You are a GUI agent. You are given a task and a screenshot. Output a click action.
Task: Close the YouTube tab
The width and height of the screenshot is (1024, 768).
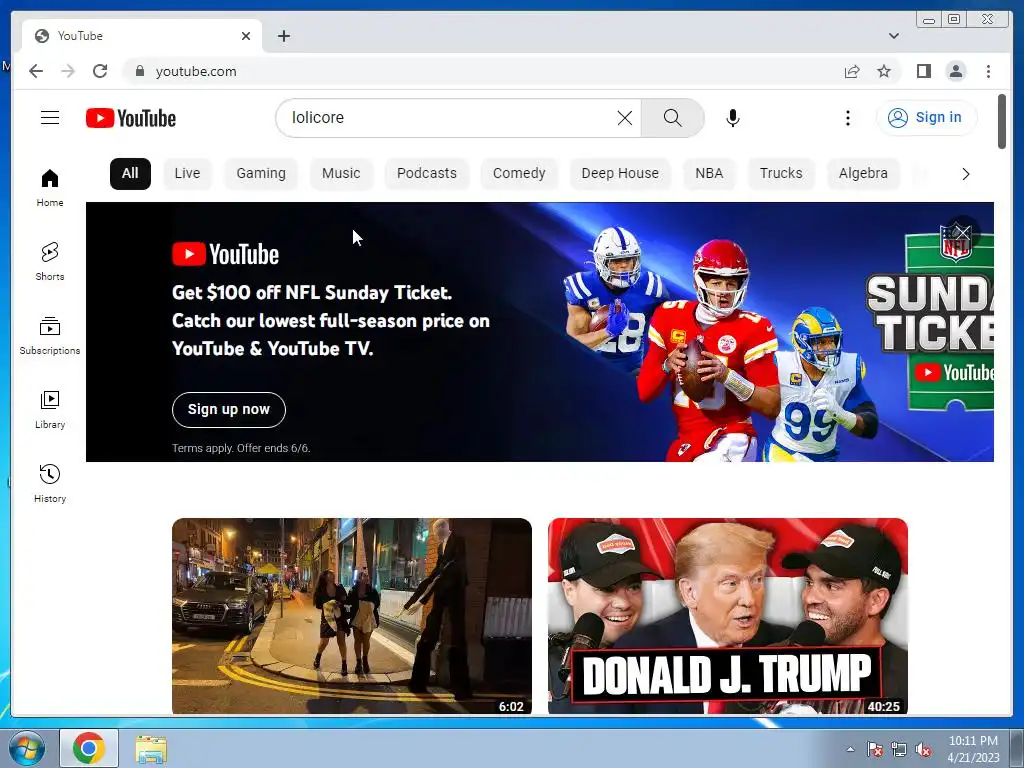[246, 36]
